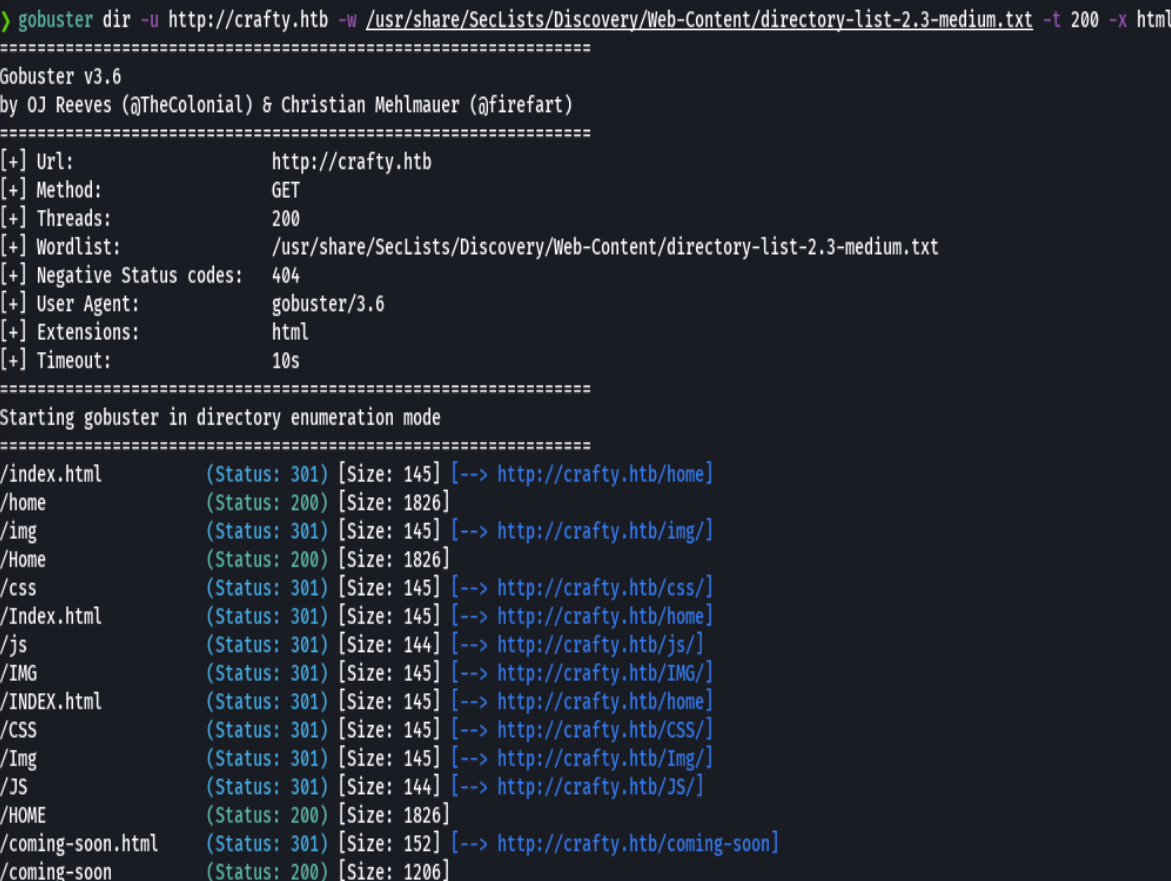Open the http://crafty.htb/img/ link
Image resolution: width=1171 pixels, height=881 pixels.
[x=601, y=530]
